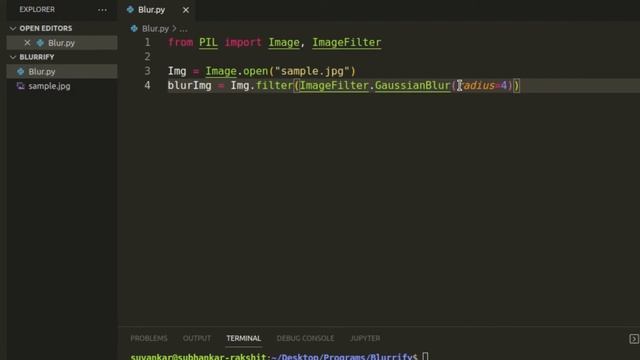Click the breadcrumb ellipsis after Blur.py
Image resolution: width=640 pixels, height=360 pixels.
(183, 29)
